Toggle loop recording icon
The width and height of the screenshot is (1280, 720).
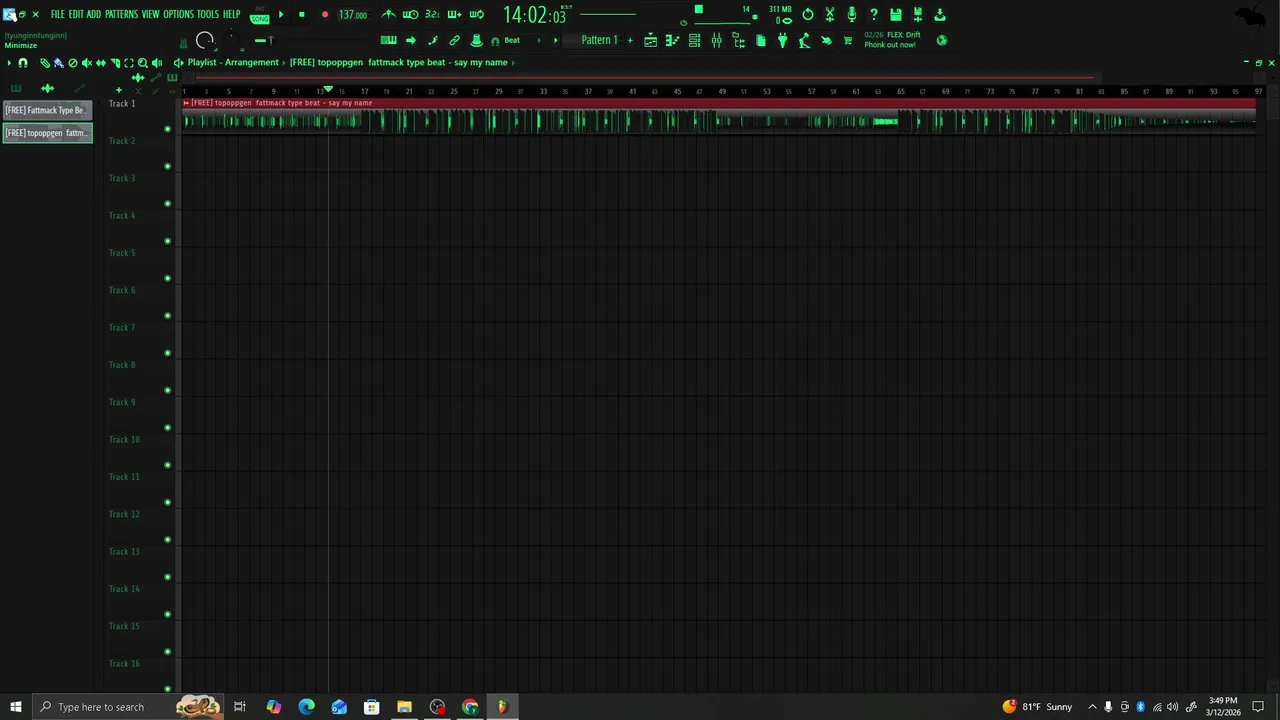[476, 15]
